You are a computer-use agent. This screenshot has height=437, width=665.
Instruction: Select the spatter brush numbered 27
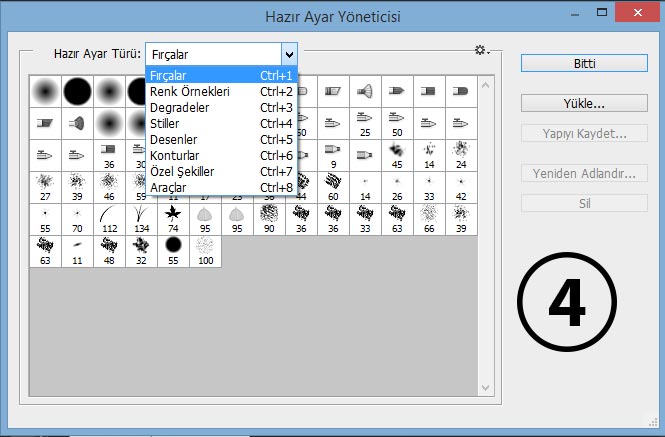(x=45, y=188)
